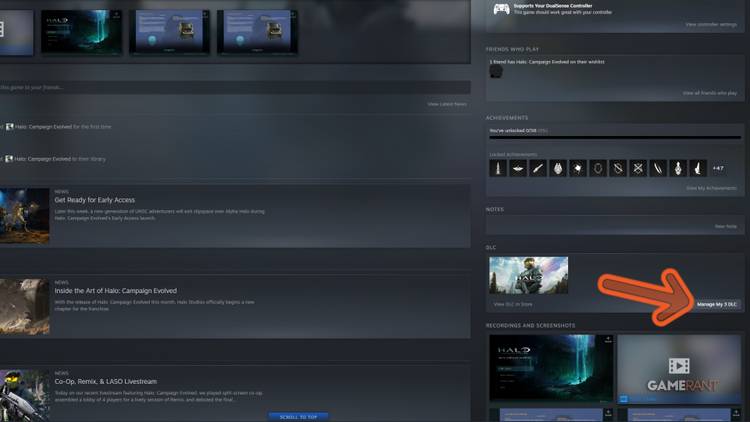Select the third locked achievement diagonal blade icon
750x422 pixels.
point(538,168)
